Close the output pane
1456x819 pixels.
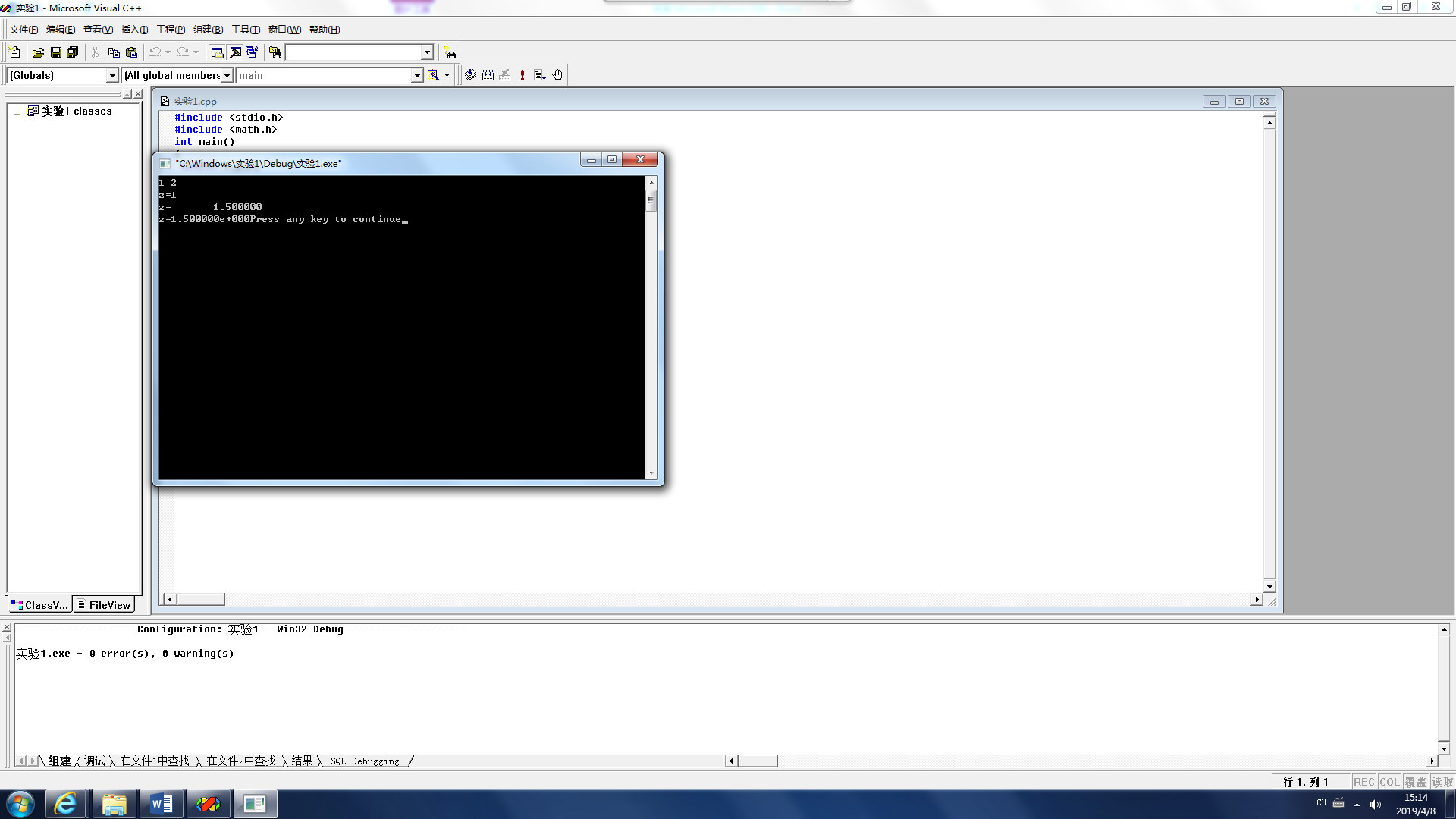[7, 627]
